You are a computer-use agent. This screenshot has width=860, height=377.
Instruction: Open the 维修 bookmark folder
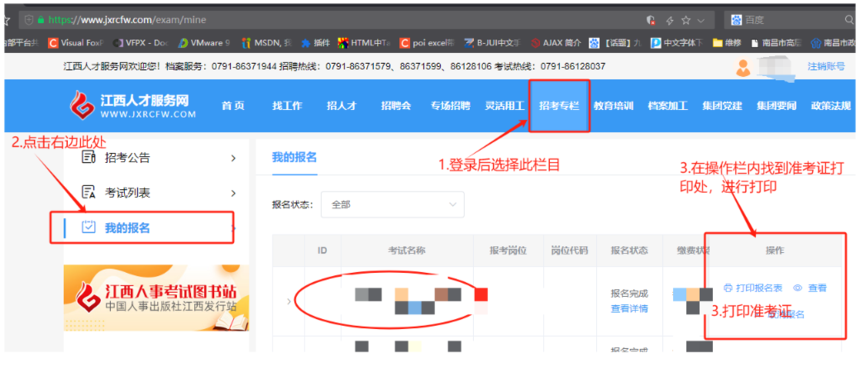(x=728, y=43)
